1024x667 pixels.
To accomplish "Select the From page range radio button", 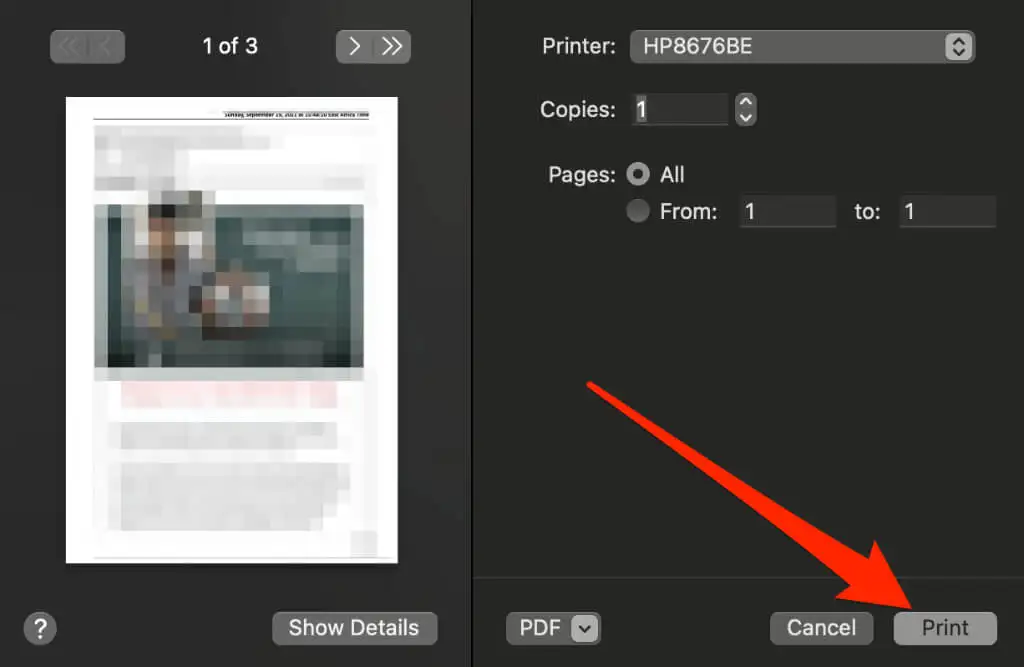I will click(638, 211).
